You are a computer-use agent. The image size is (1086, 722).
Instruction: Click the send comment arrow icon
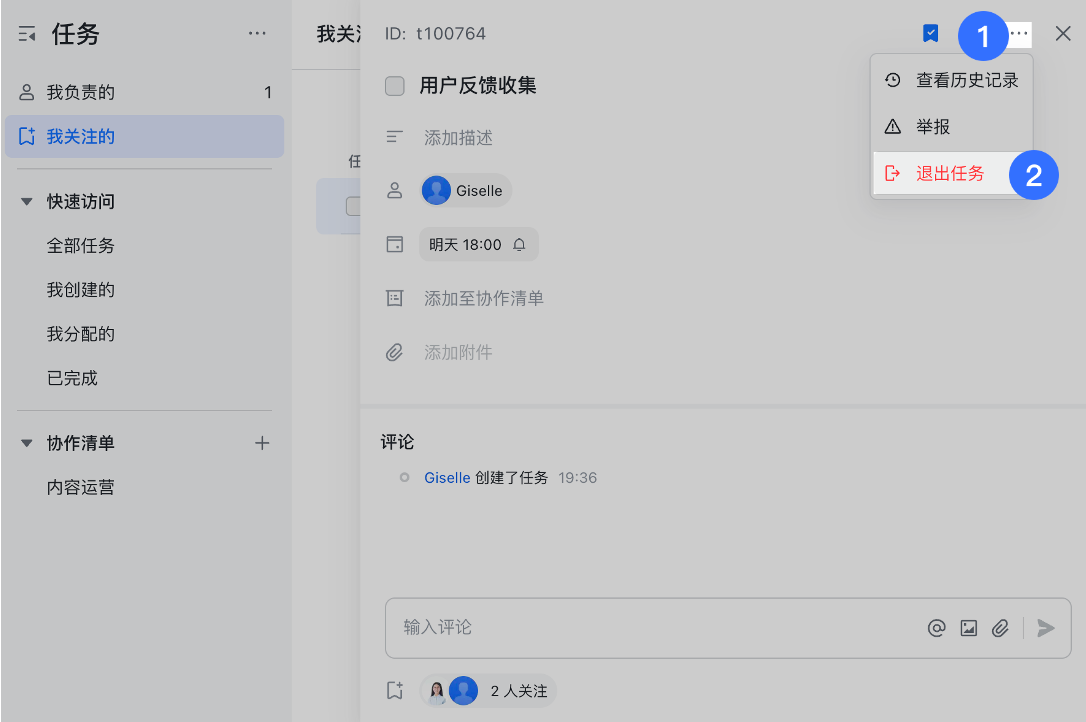click(x=1046, y=628)
